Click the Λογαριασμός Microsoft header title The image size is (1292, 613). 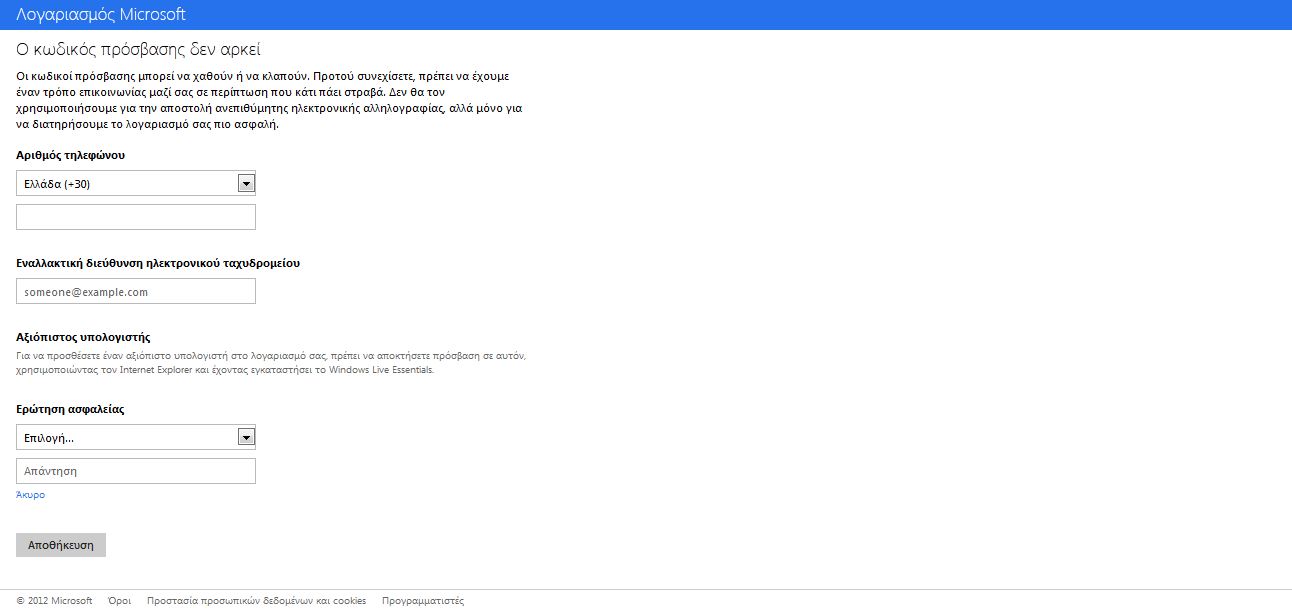[101, 15]
